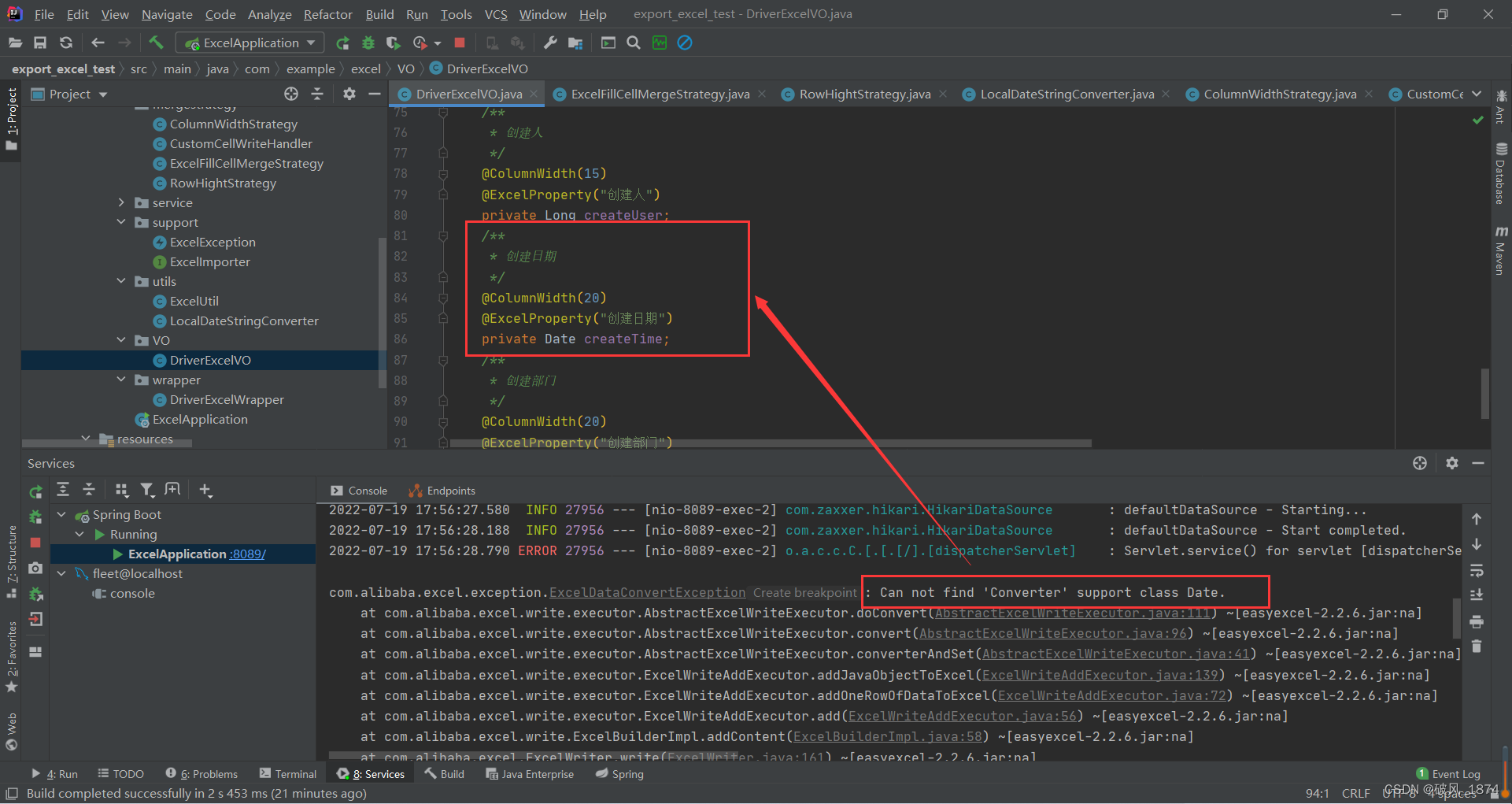This screenshot has width=1512, height=804.
Task: Open the :8089/ application link
Action: [246, 554]
